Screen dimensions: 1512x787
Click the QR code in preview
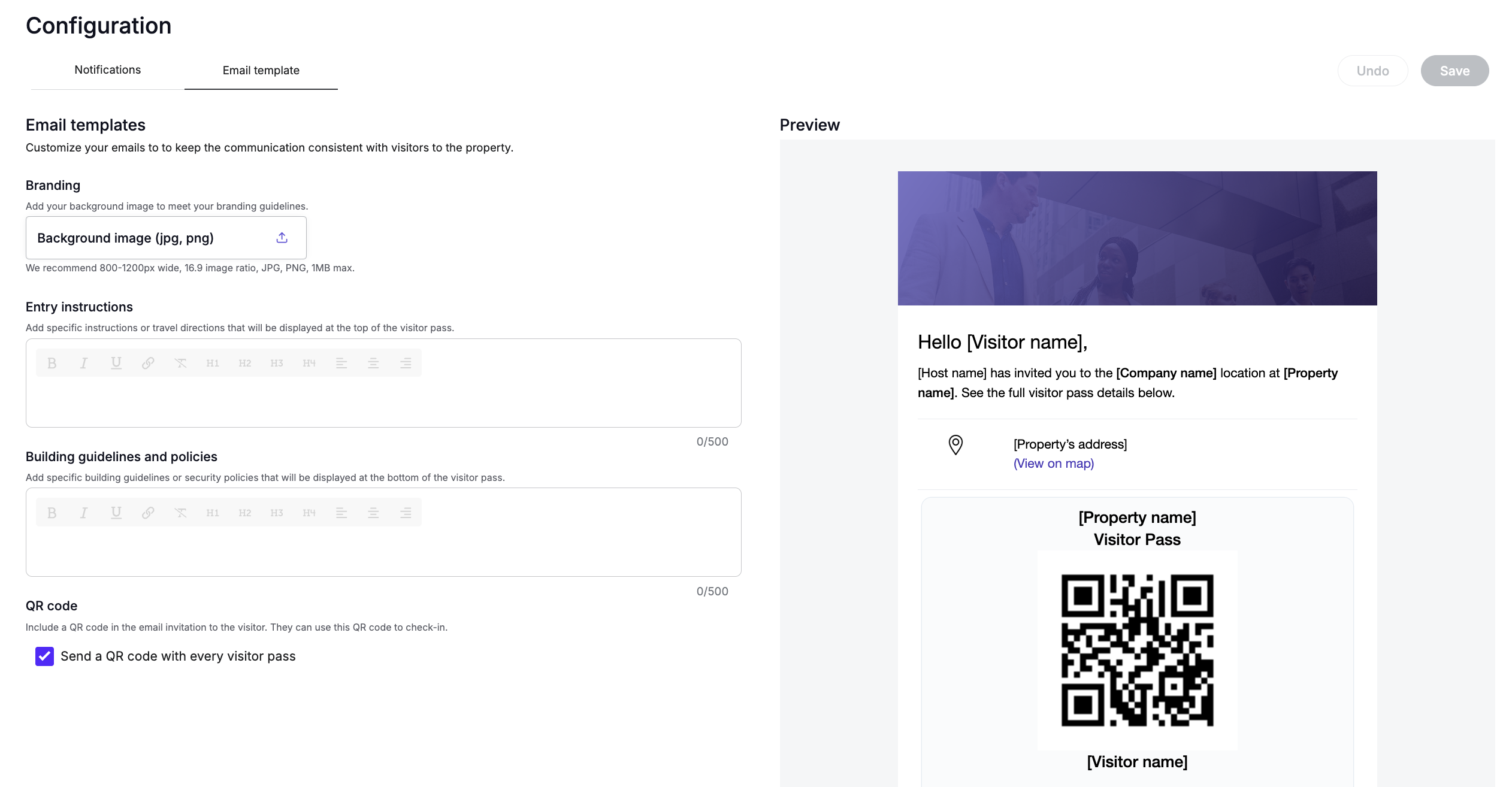click(1137, 650)
